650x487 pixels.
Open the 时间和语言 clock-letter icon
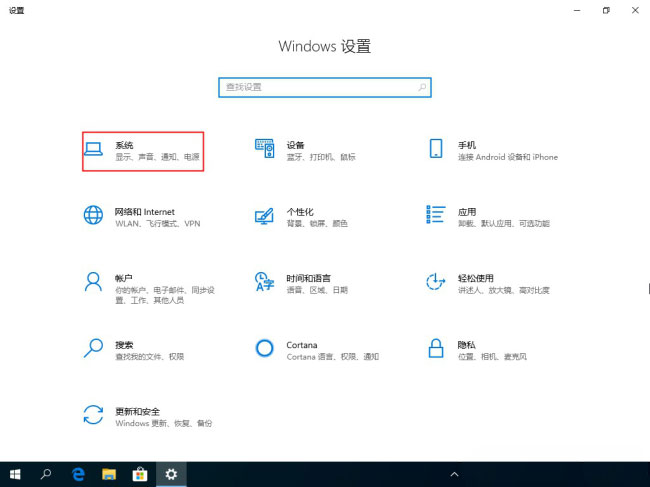click(x=264, y=282)
